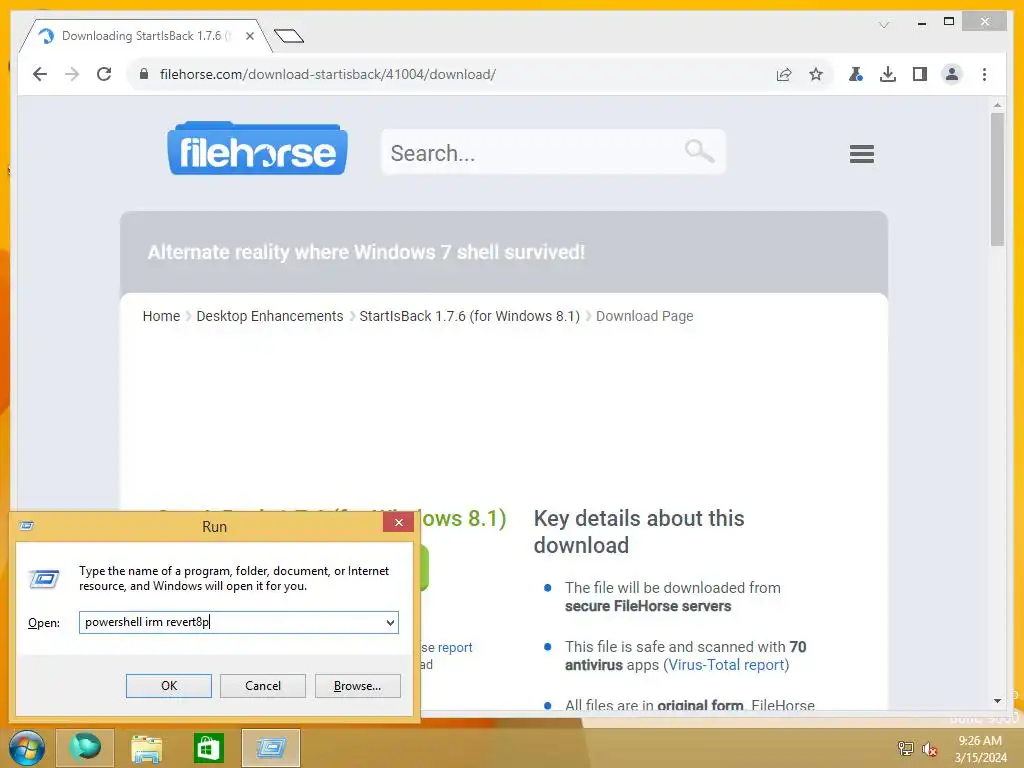
Task: Click the magnifier search icon
Action: coord(699,151)
